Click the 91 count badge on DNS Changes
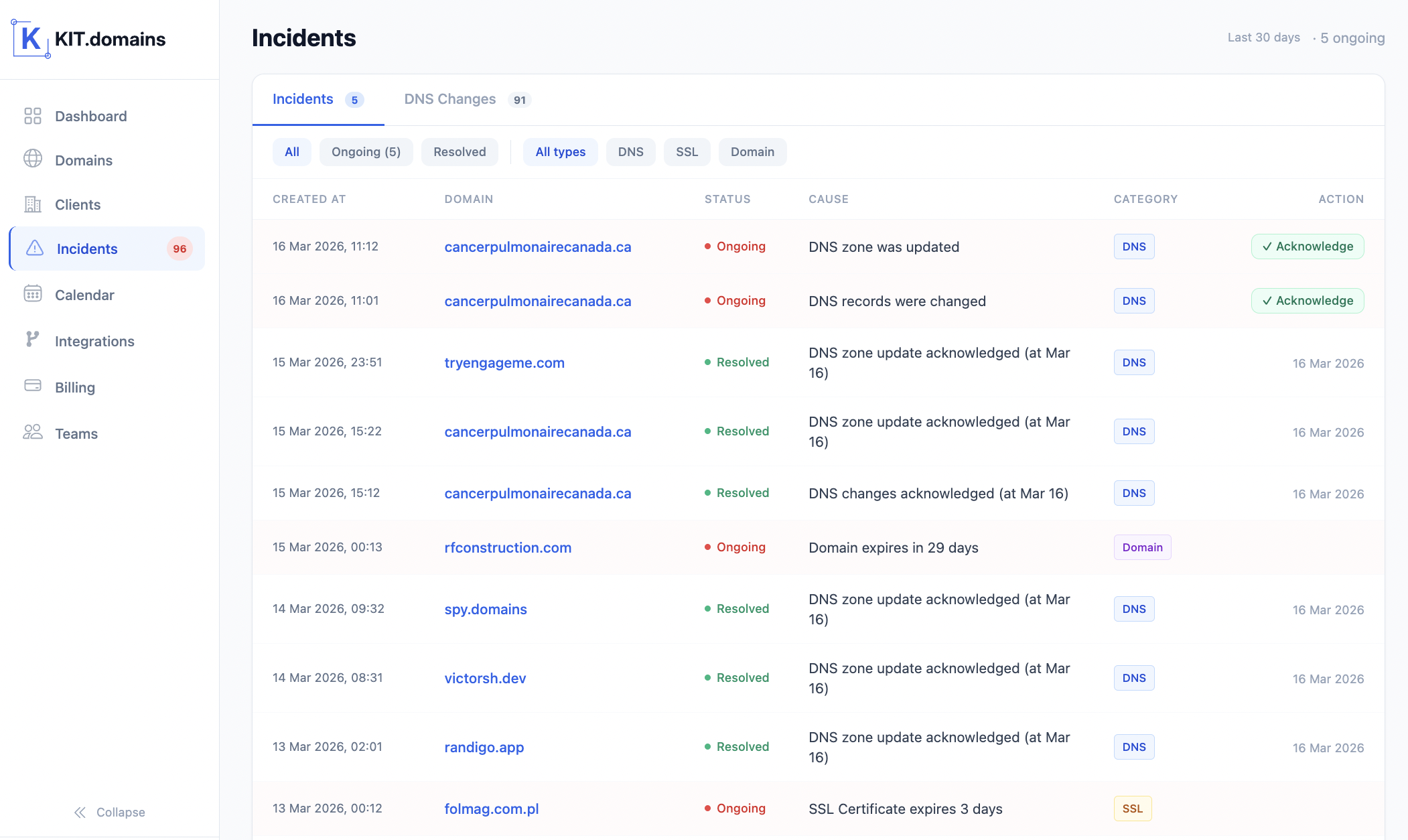 (x=520, y=100)
